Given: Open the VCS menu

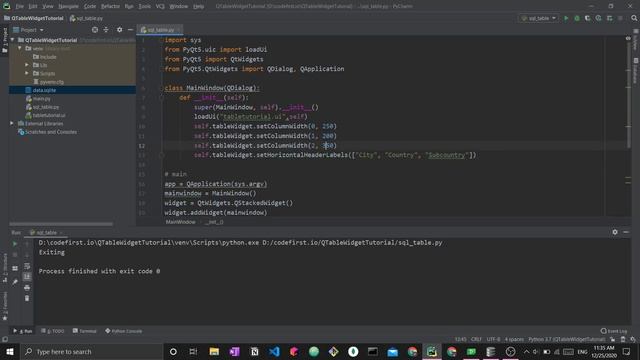Looking at the screenshot, I should tap(160, 7).
